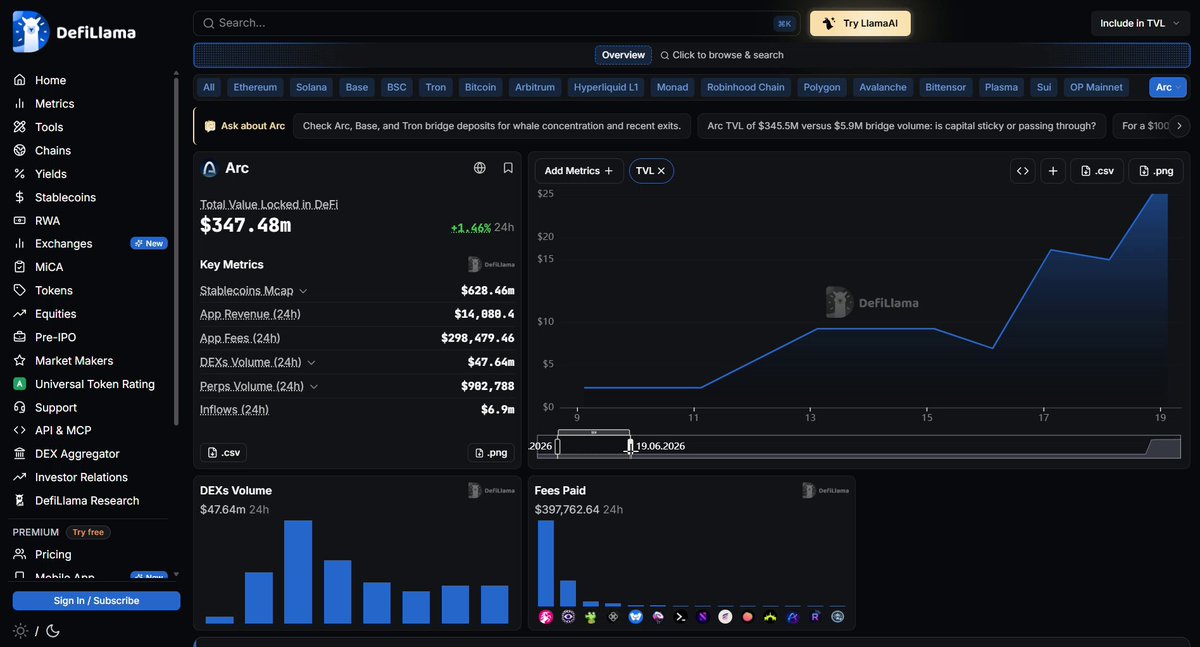1200x647 pixels.
Task: Open the Arc website globe icon
Action: point(480,168)
